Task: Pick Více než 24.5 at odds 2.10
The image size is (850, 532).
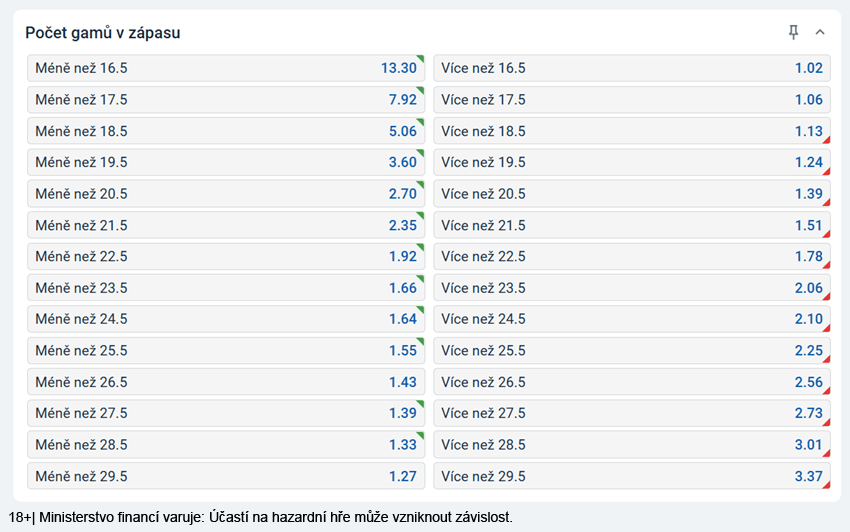Action: pyautogui.click(x=631, y=319)
